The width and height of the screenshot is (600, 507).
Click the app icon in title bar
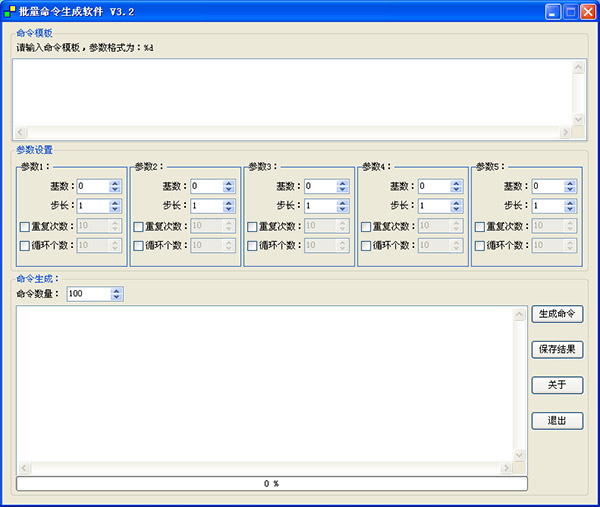[10, 11]
